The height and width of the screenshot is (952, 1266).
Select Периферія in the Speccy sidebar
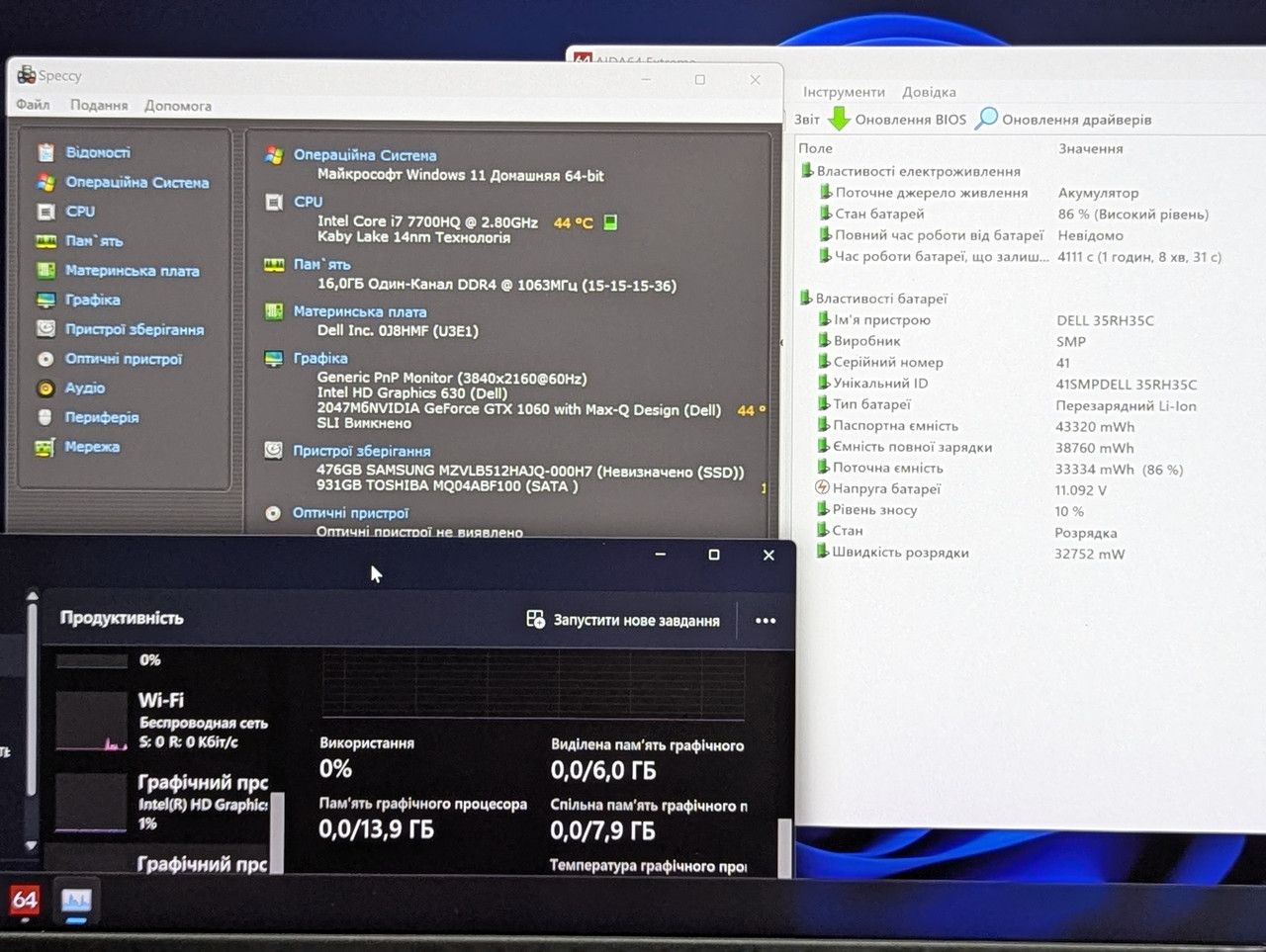click(x=102, y=417)
